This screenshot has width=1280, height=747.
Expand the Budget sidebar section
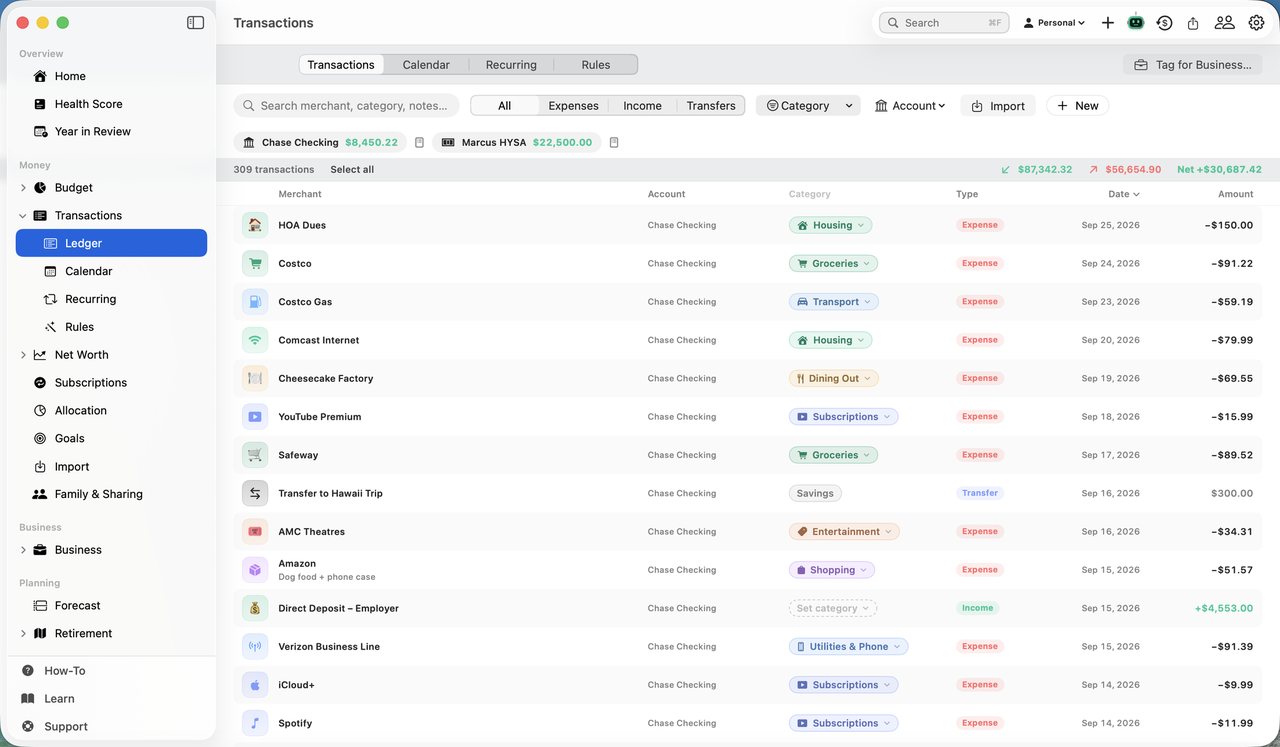23,188
